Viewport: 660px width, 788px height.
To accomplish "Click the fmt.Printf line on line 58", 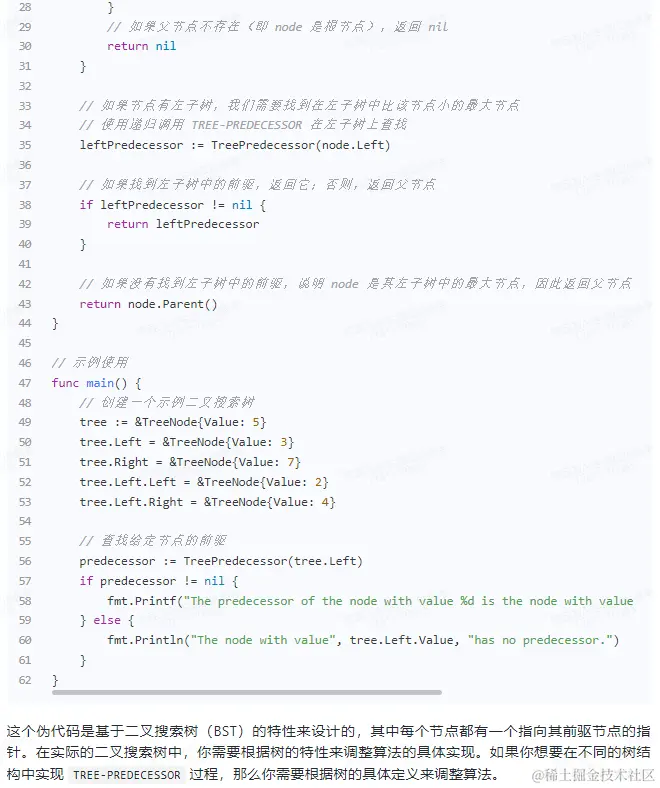I will tap(370, 601).
